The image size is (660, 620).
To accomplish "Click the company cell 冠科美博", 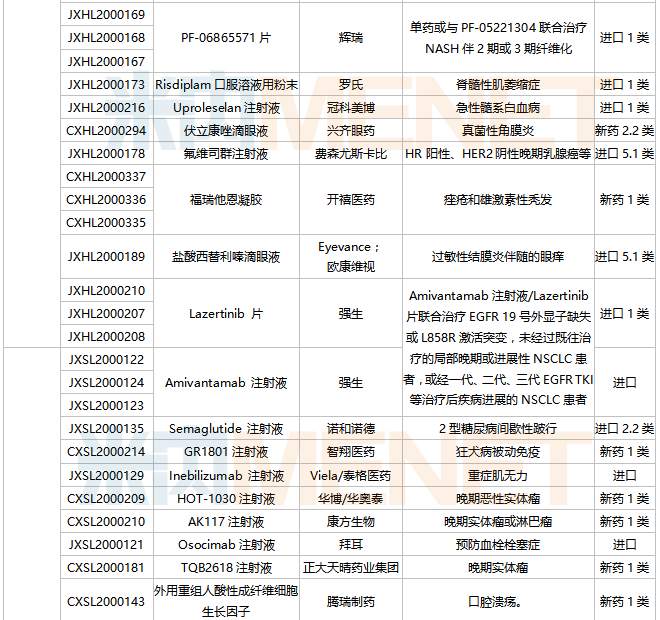I will [x=351, y=108].
